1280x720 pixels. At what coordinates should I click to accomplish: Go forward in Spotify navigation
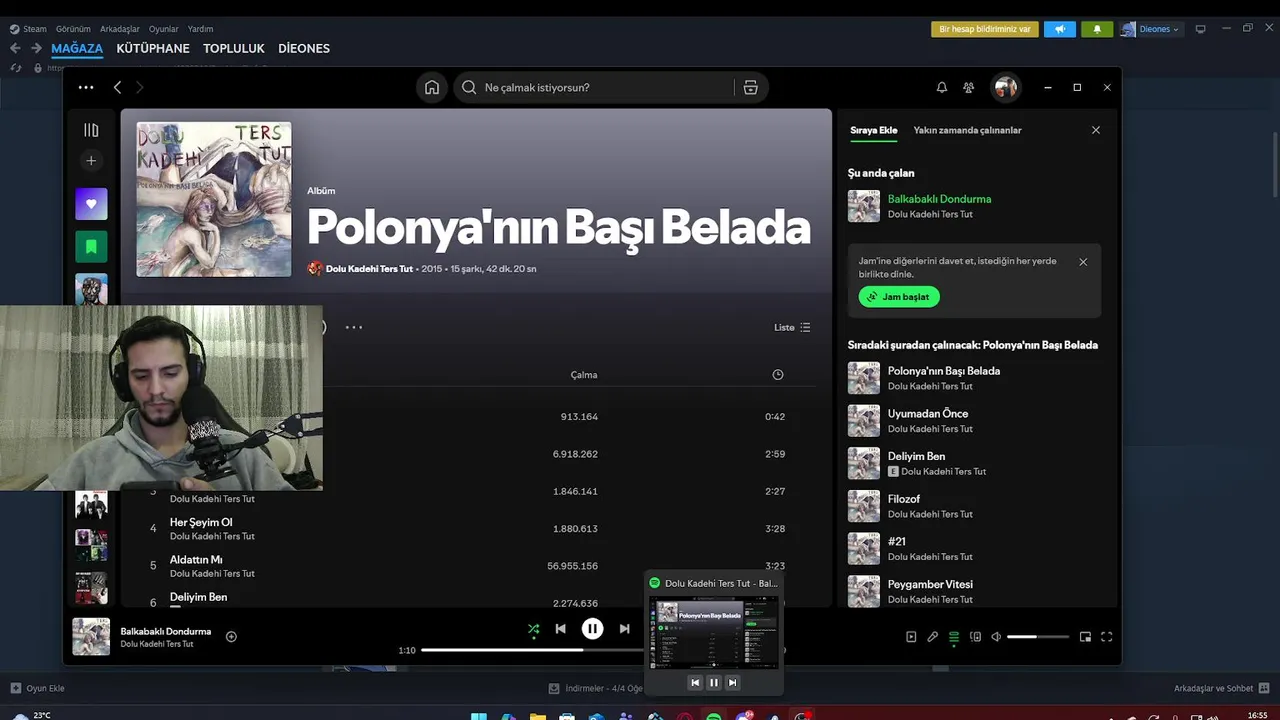140,88
